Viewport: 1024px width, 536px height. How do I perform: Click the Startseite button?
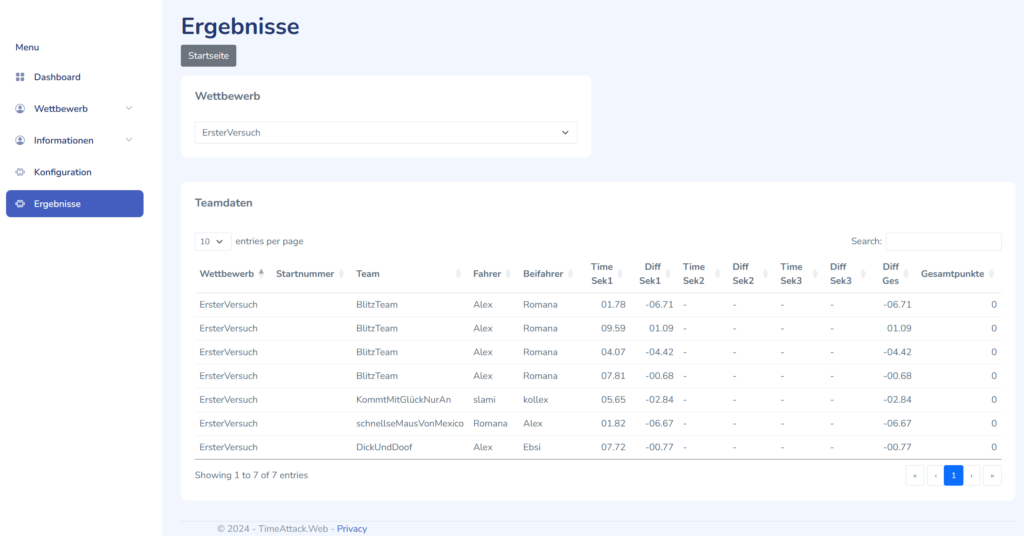click(208, 55)
